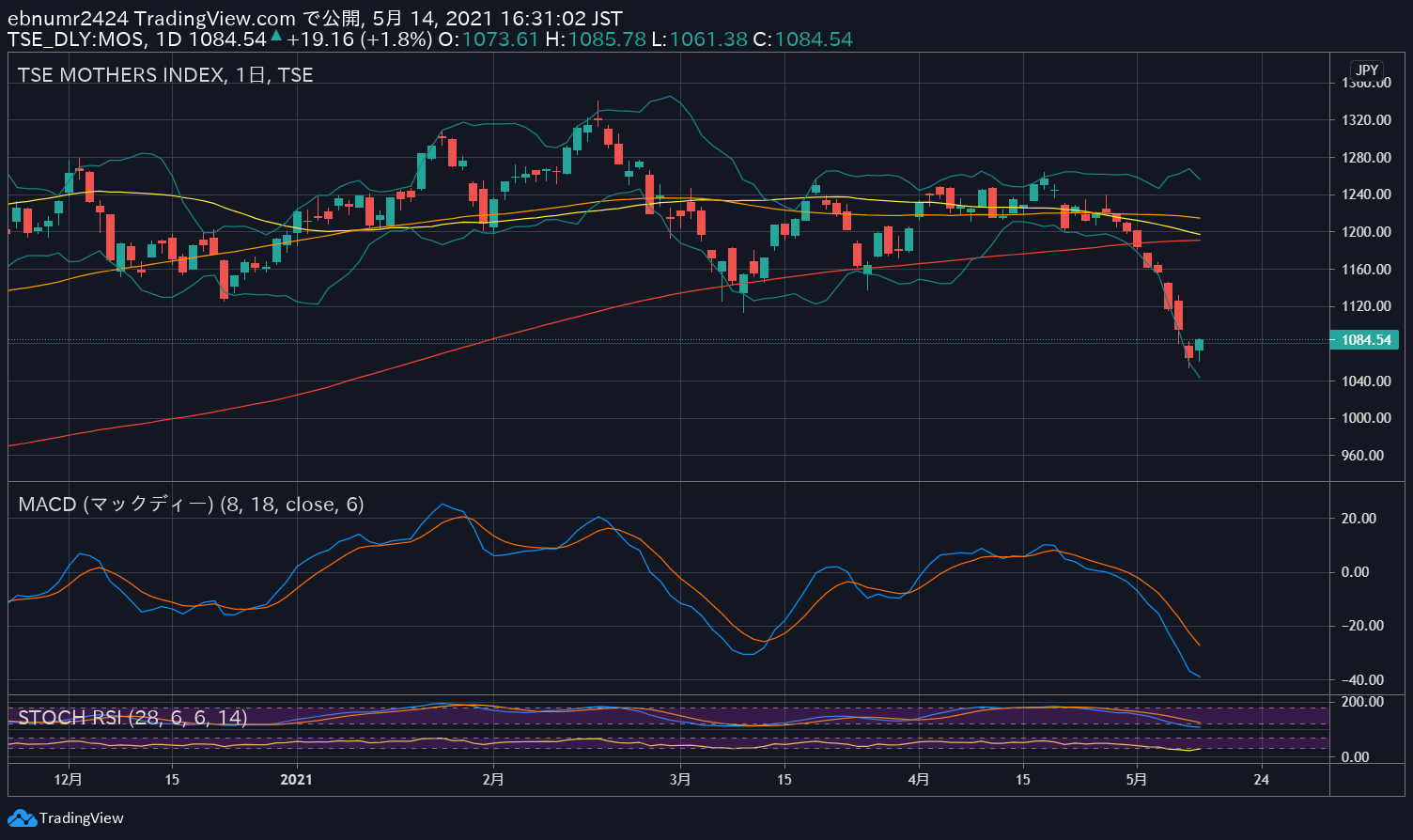Image resolution: width=1413 pixels, height=840 pixels.
Task: Click the 1040.00 price axis label
Action: 1366,381
